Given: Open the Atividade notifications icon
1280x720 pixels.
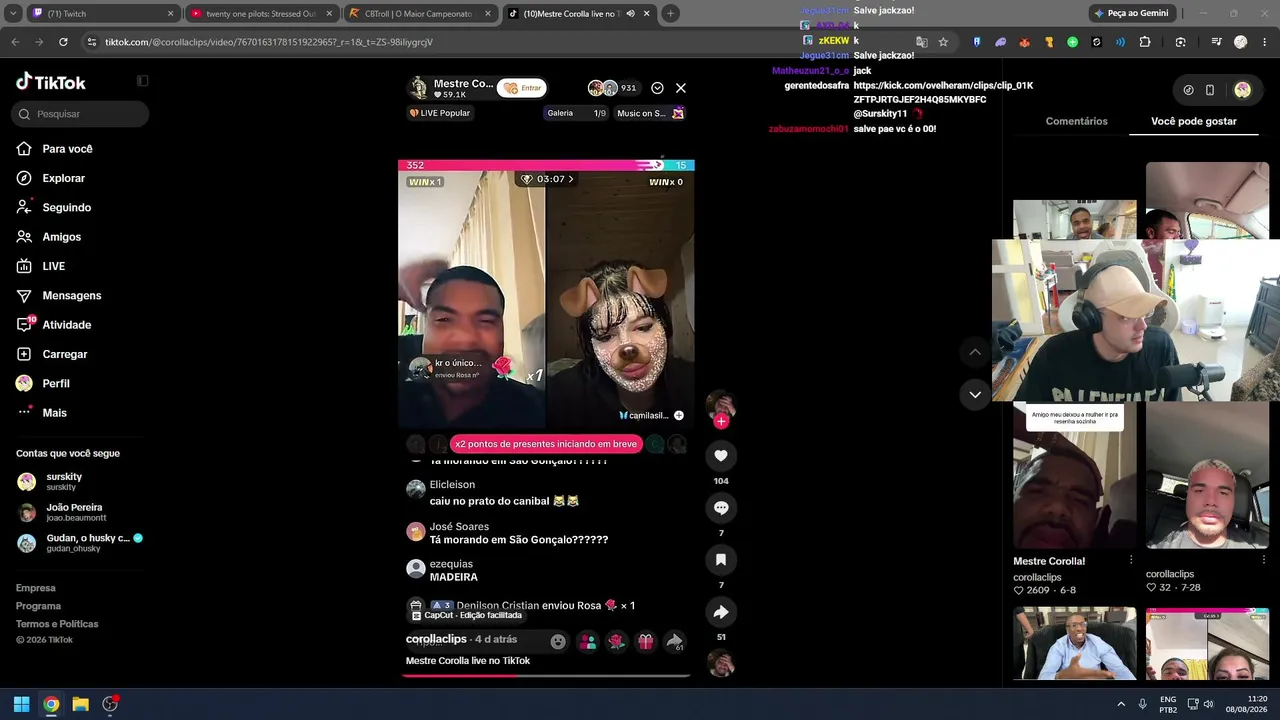Looking at the screenshot, I should [x=24, y=325].
